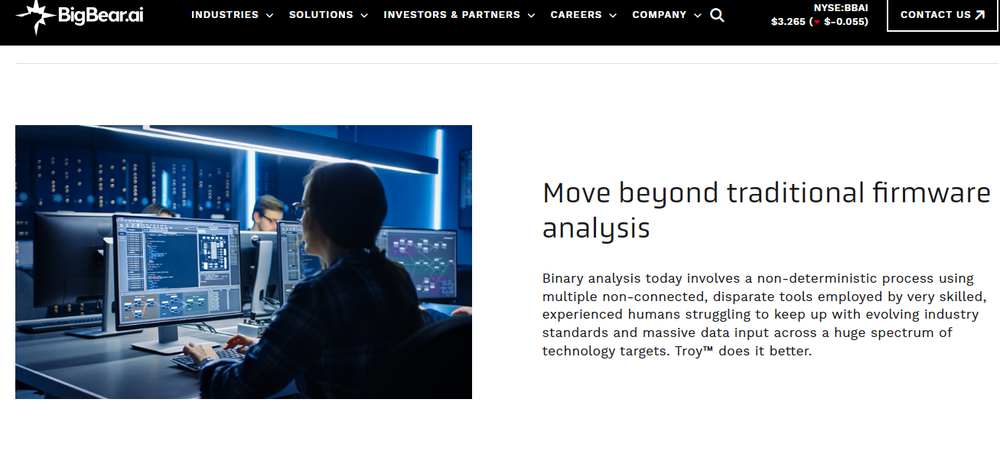Expand the chevron next to Industries
This screenshot has width=1000, height=453.
click(269, 15)
